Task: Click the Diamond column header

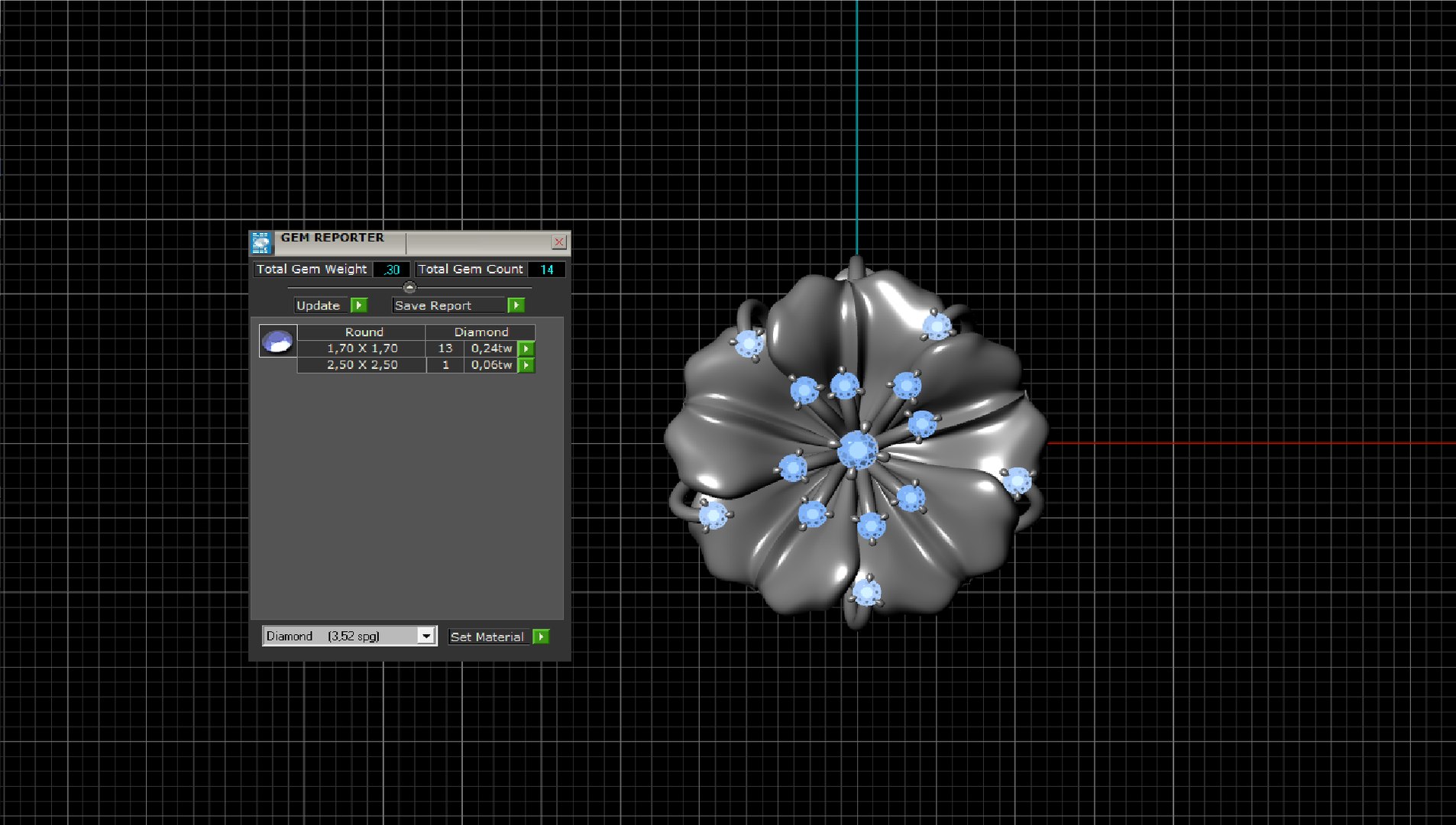Action: pos(480,332)
